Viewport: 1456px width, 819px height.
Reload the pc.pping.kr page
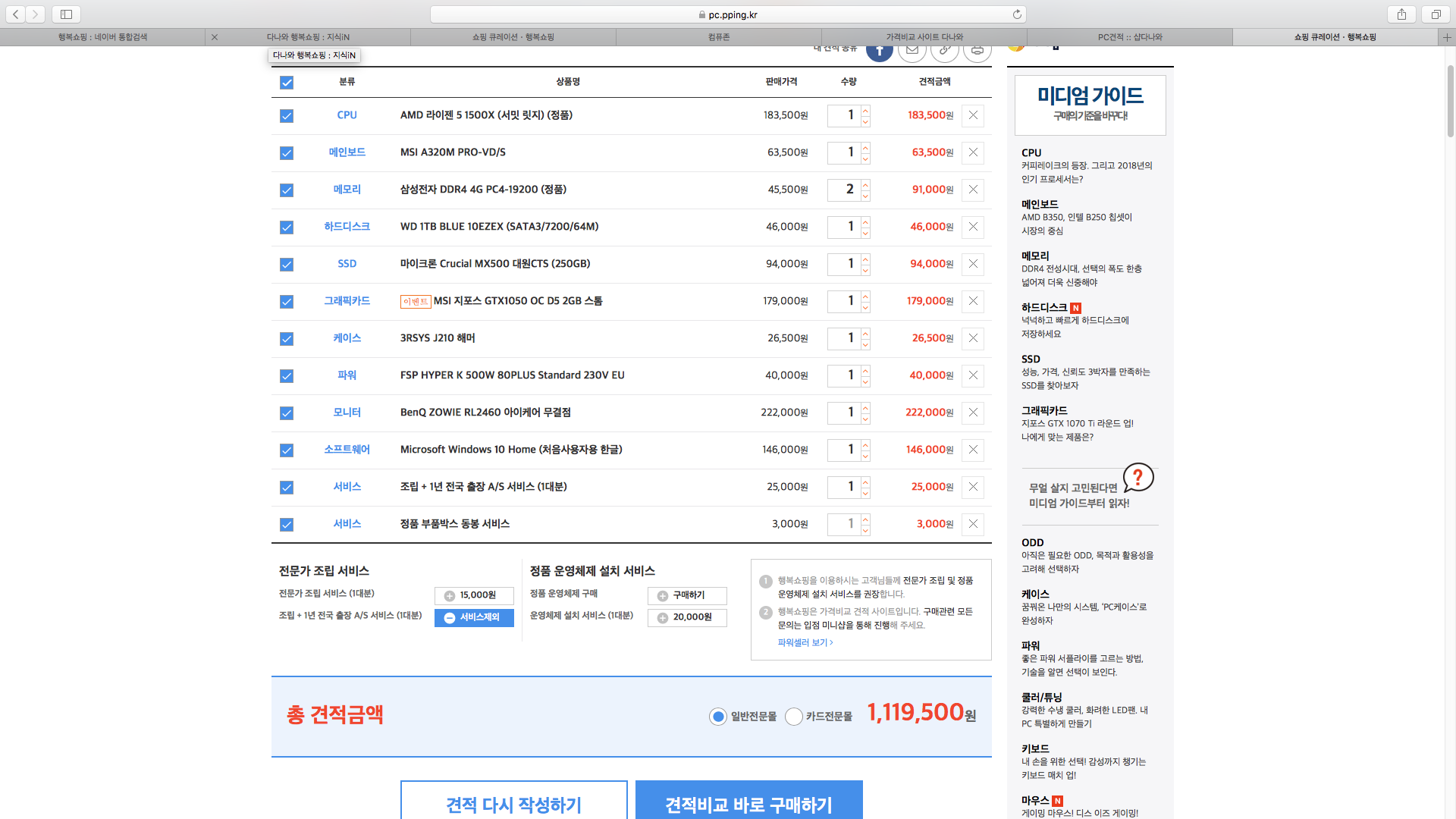click(1017, 14)
